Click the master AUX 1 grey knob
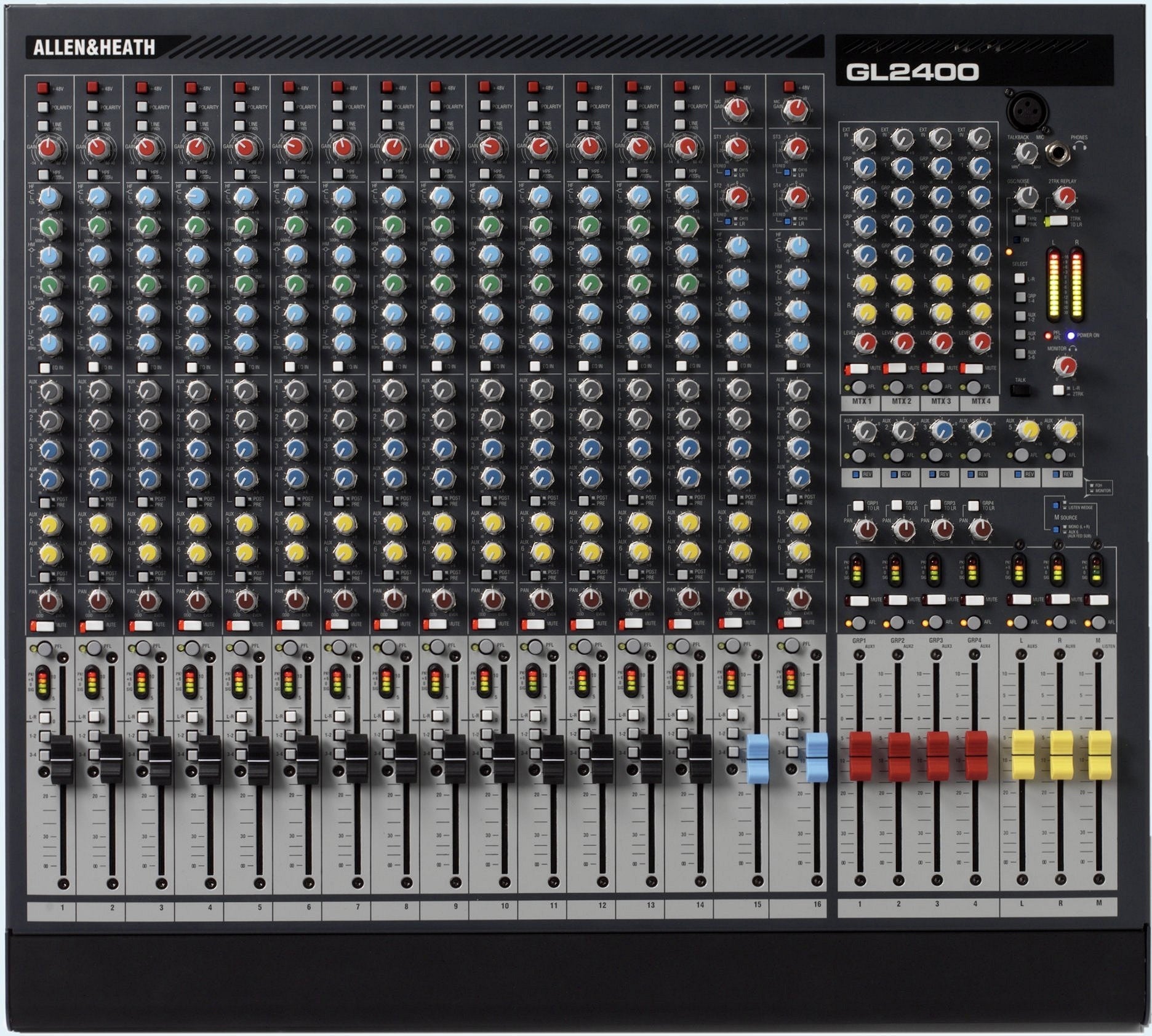This screenshot has width=1152, height=1036. pos(866,431)
